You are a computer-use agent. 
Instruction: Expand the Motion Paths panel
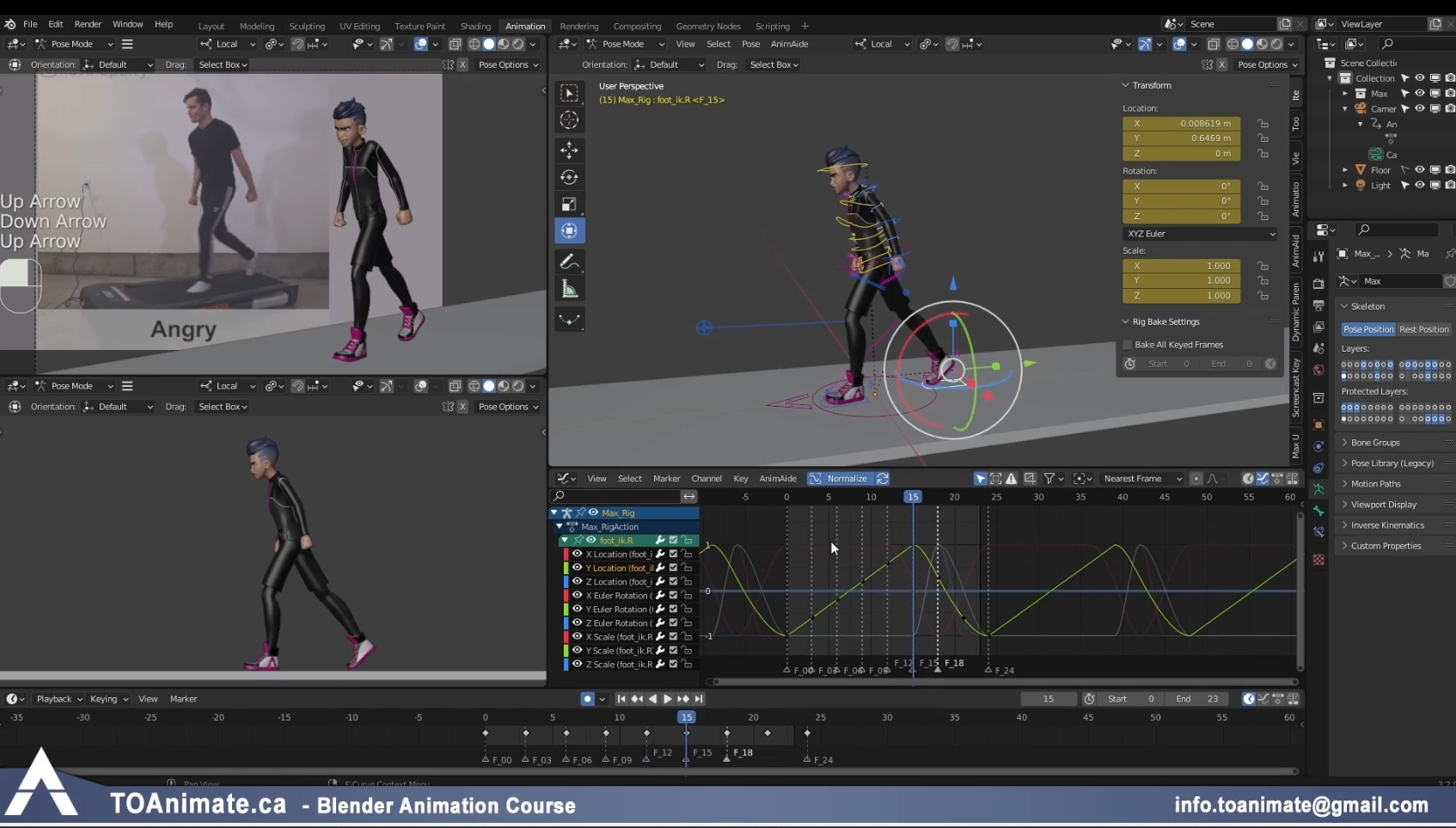pyautogui.click(x=1375, y=484)
